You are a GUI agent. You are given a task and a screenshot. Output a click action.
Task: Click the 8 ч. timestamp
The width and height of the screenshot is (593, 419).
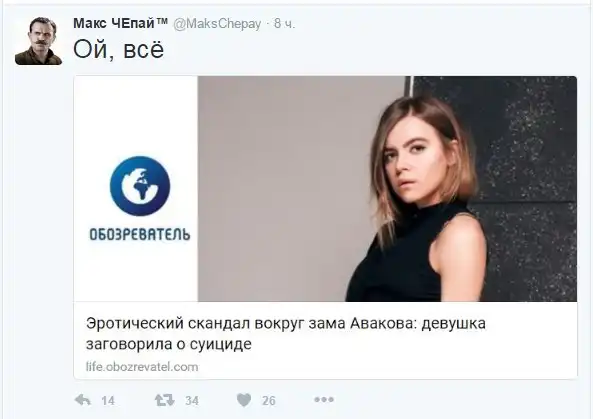pos(284,24)
